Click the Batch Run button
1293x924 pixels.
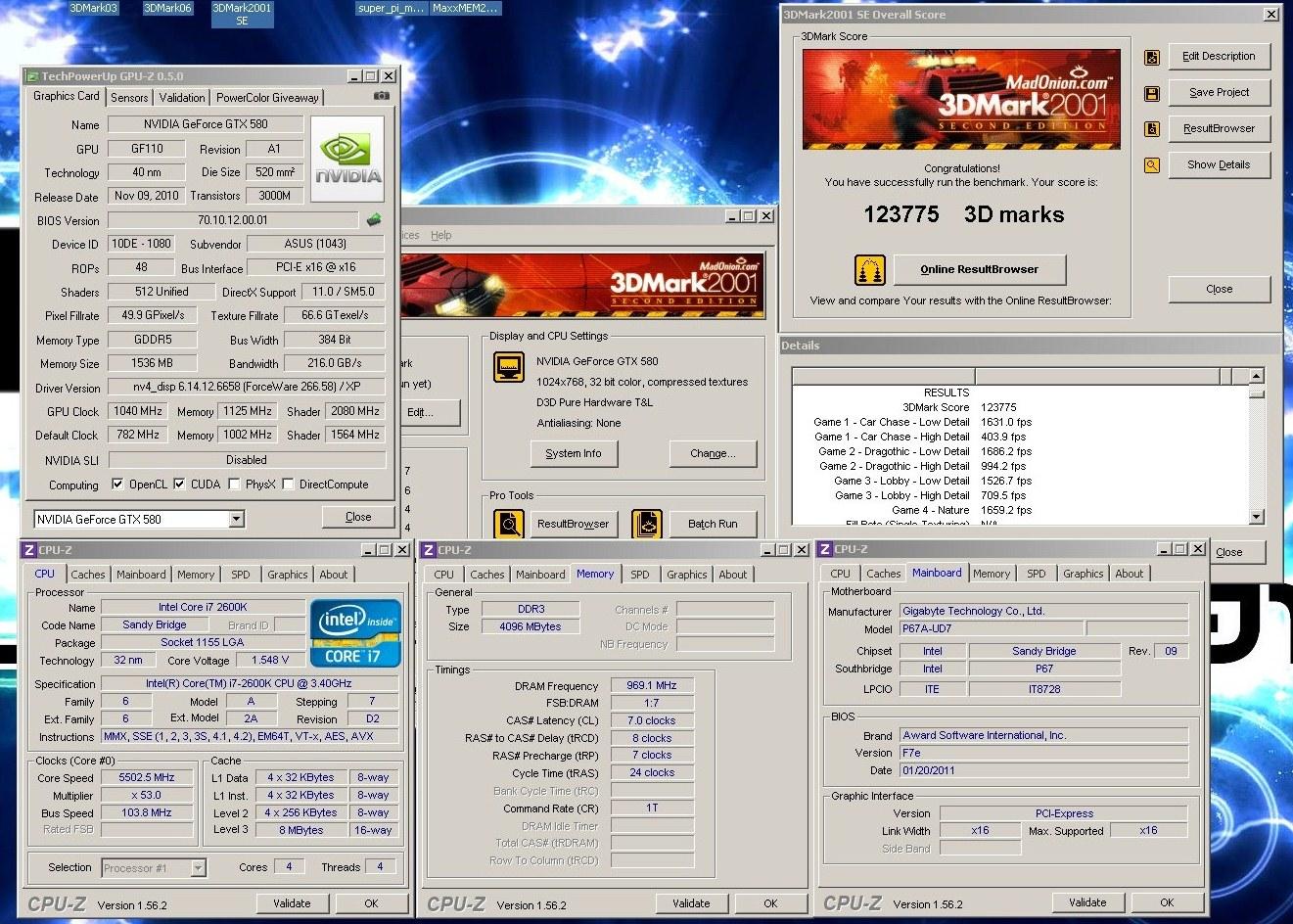712,524
